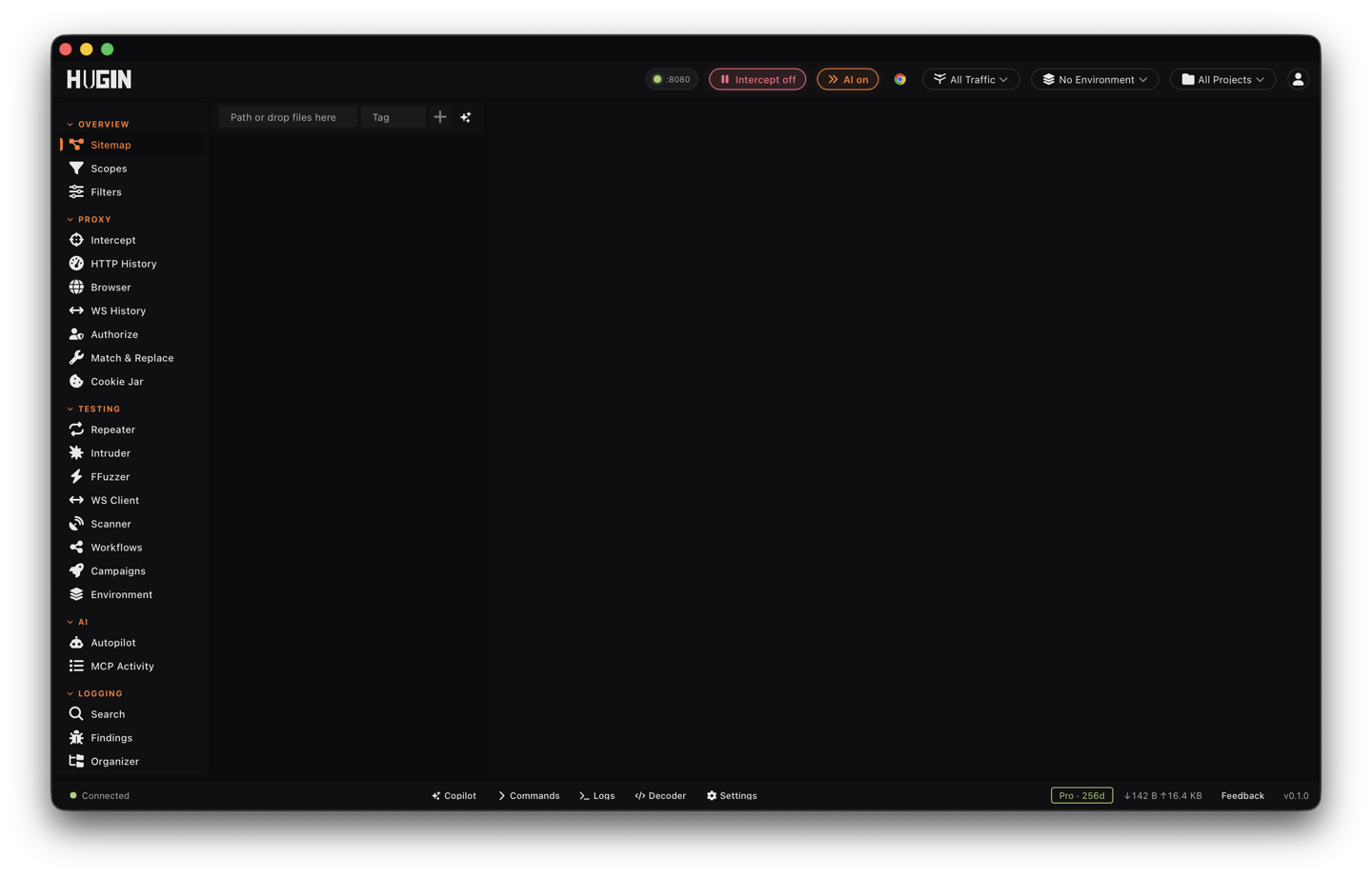This screenshot has width=1372, height=878.
Task: Open Intruder with its burst icon
Action: tap(76, 453)
